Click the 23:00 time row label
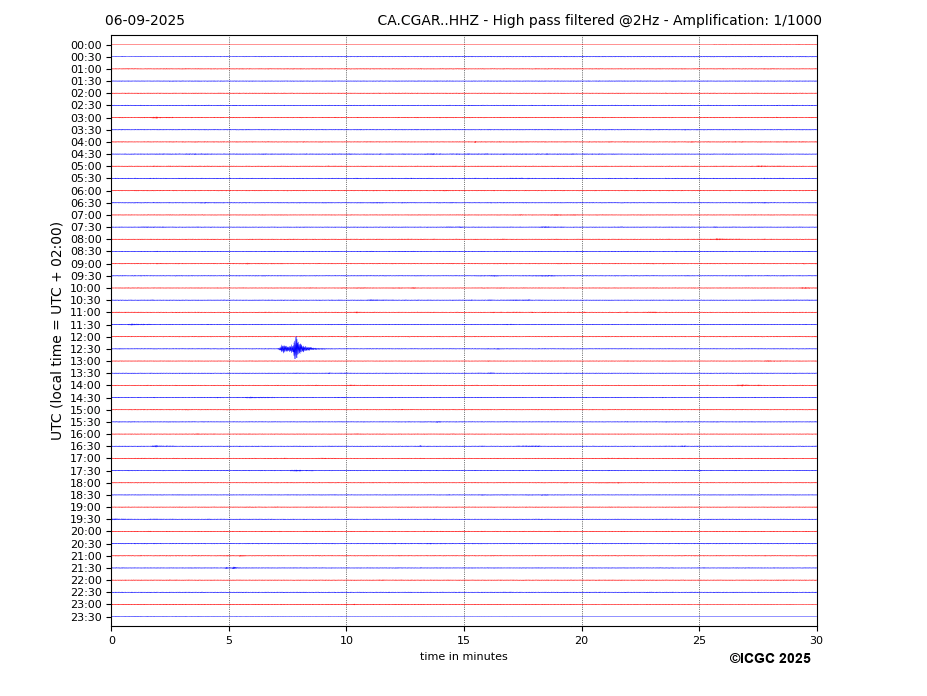The width and height of the screenshot is (927, 696). [x=86, y=605]
